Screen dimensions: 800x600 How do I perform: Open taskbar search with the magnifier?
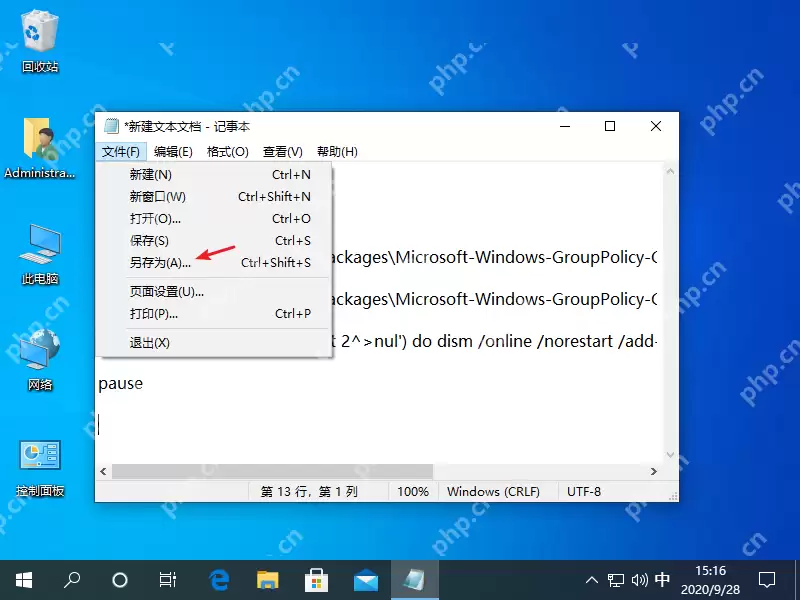[x=71, y=579]
